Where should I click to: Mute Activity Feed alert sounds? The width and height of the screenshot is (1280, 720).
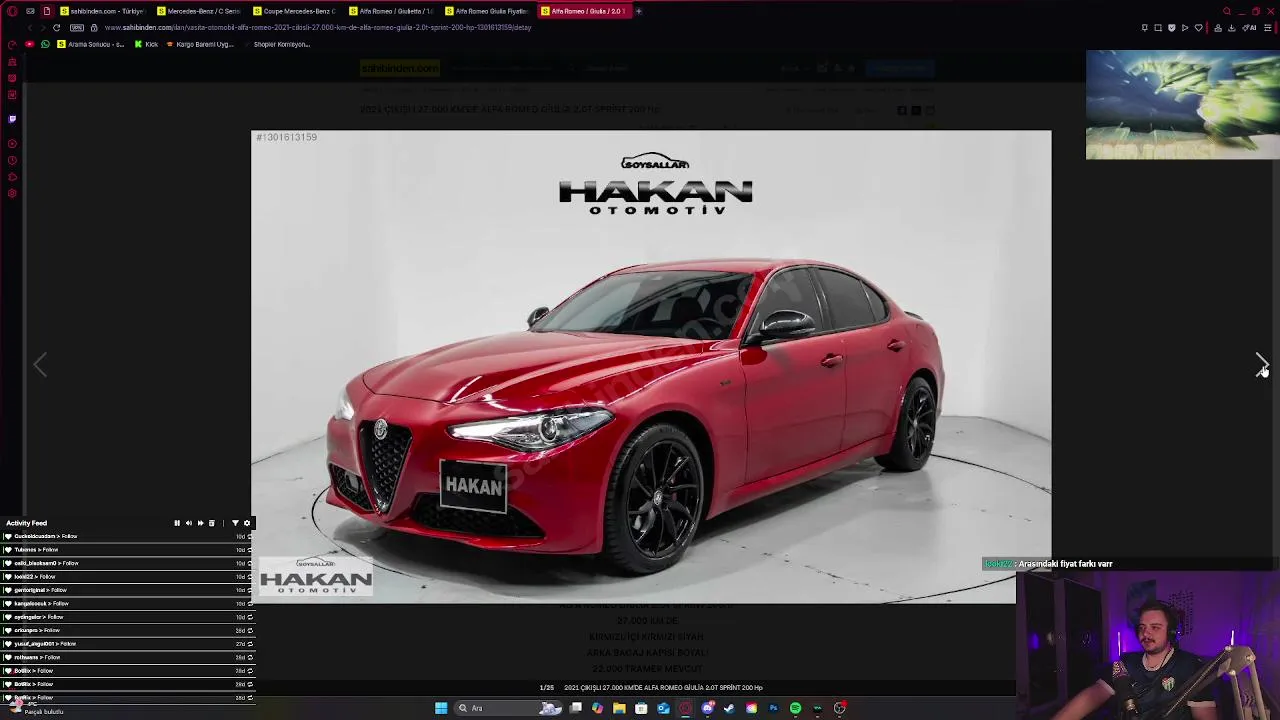pos(188,523)
